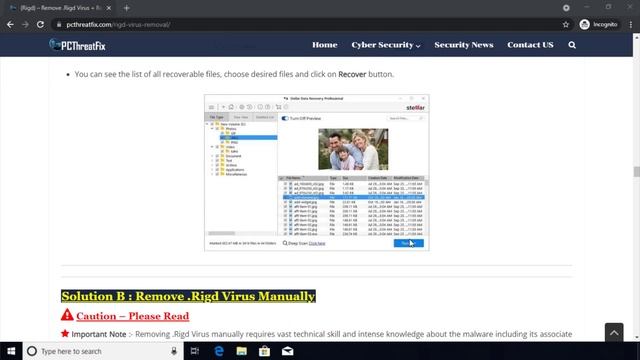
Task: Click the Type here to search box
Action: (103, 351)
